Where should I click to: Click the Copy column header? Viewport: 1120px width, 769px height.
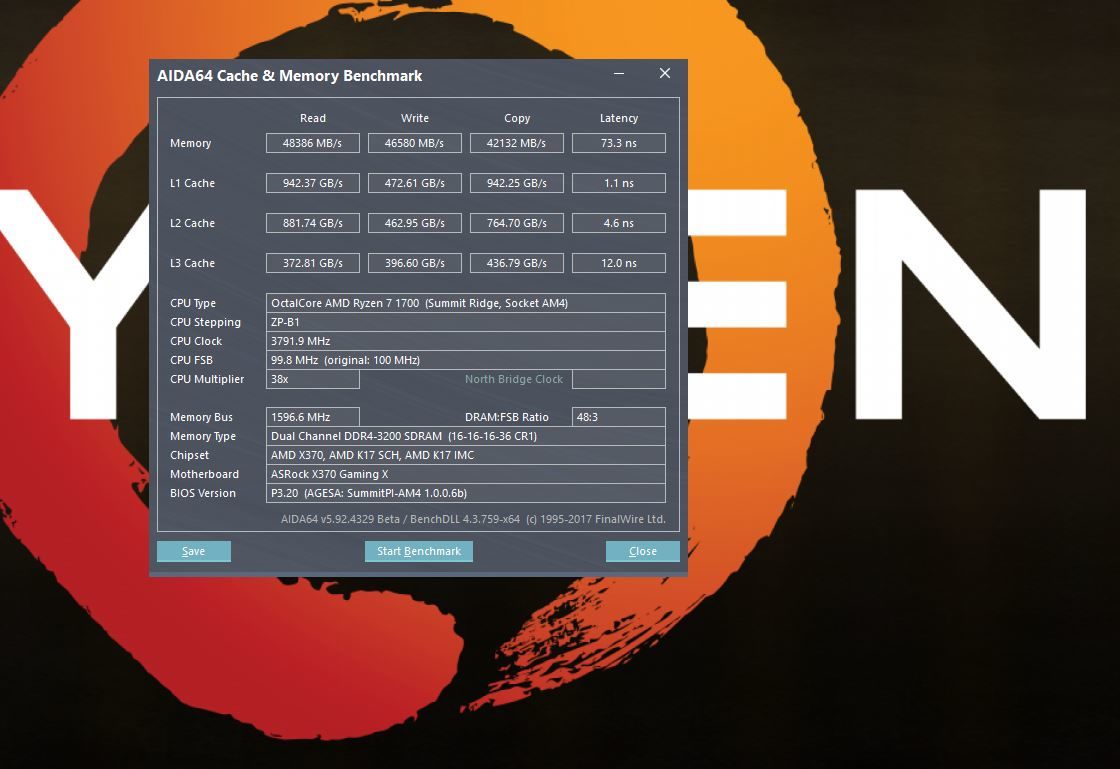pyautogui.click(x=517, y=118)
